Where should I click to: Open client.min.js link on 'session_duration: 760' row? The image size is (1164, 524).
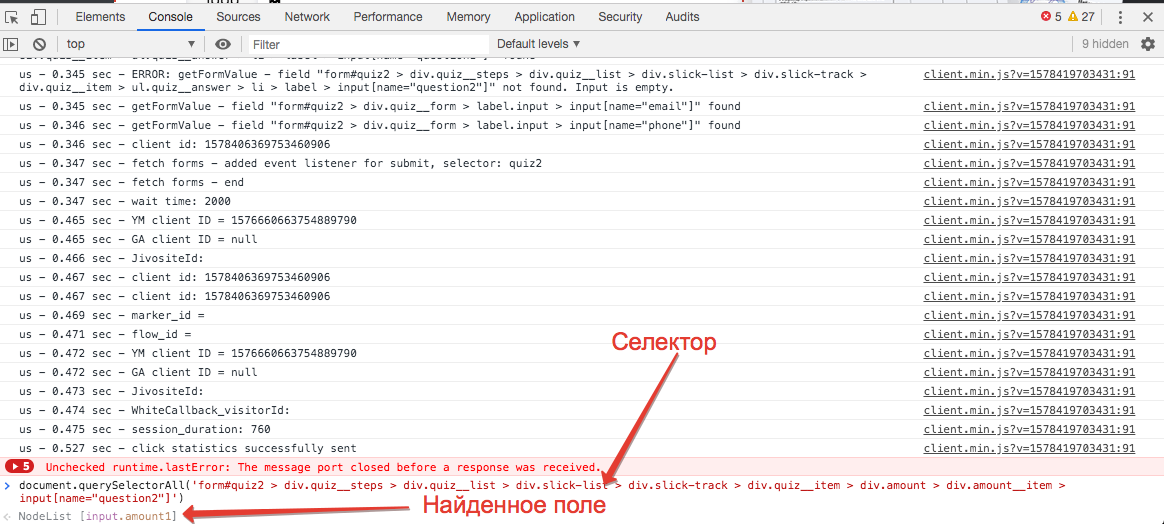pos(1029,429)
